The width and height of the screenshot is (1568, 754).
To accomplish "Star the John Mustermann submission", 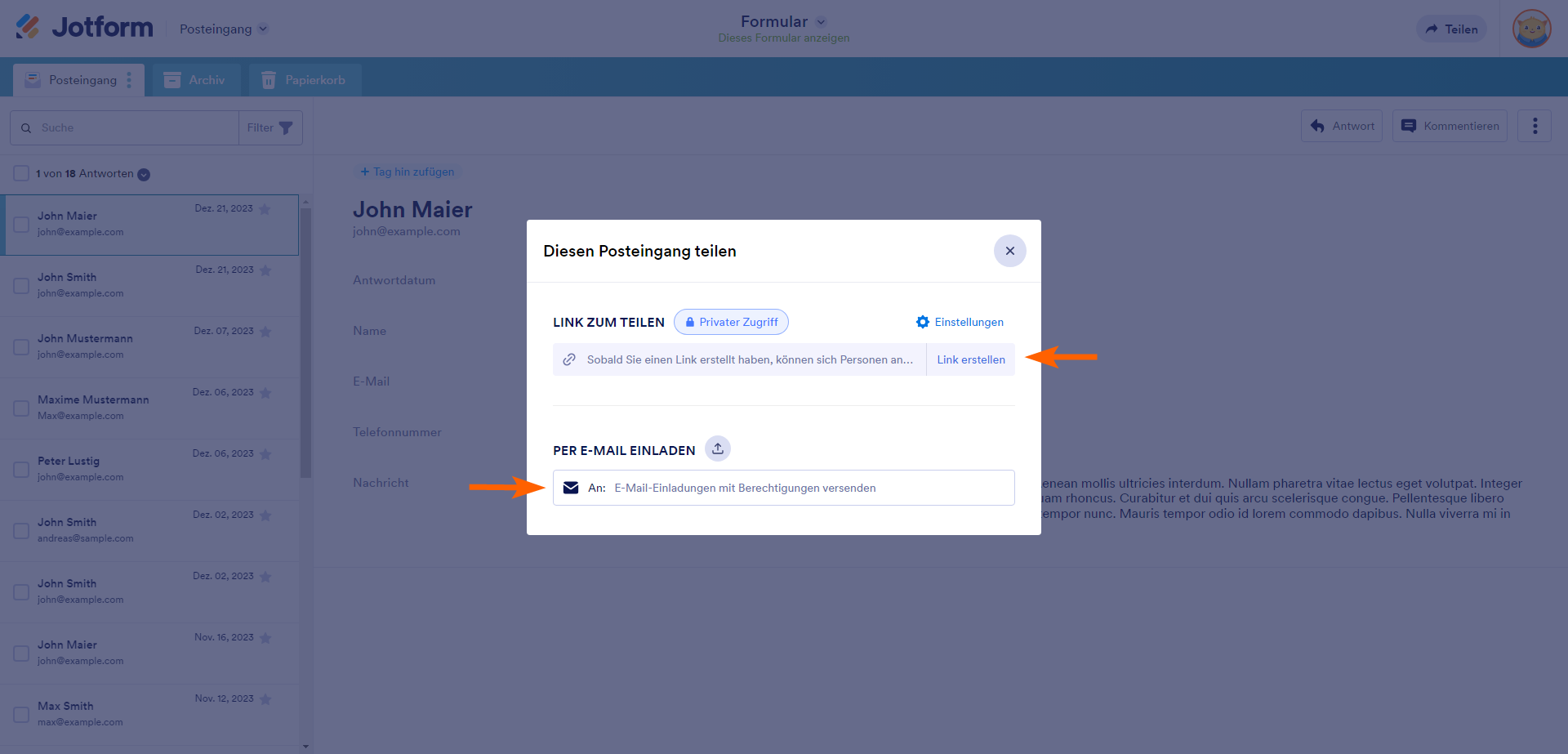I will point(265,332).
